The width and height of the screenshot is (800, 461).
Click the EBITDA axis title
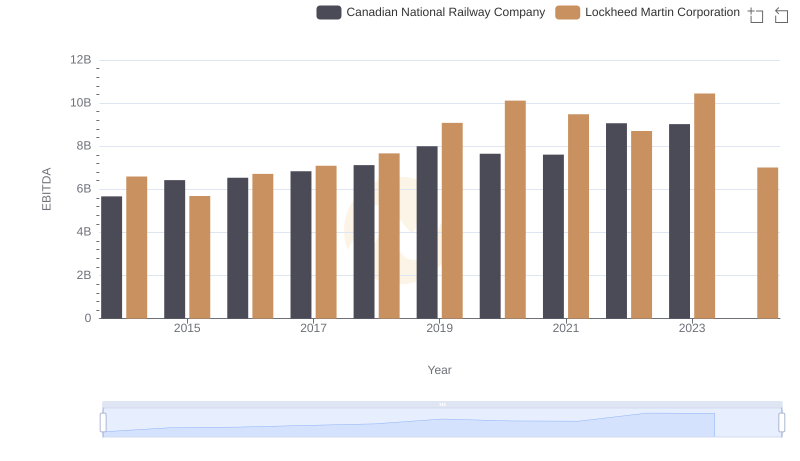[46, 189]
